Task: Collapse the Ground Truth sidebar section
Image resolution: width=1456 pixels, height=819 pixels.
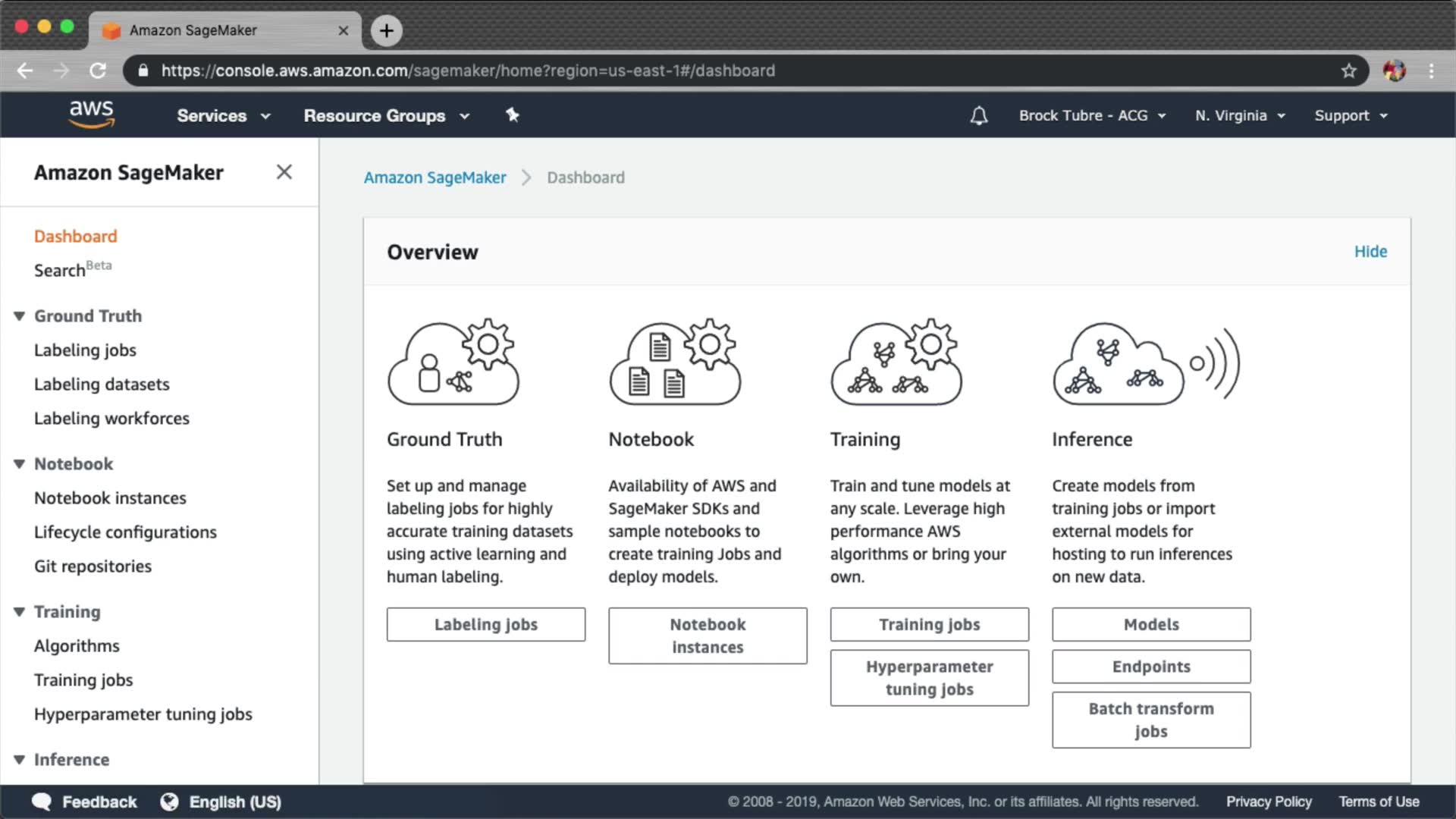Action: [x=20, y=316]
